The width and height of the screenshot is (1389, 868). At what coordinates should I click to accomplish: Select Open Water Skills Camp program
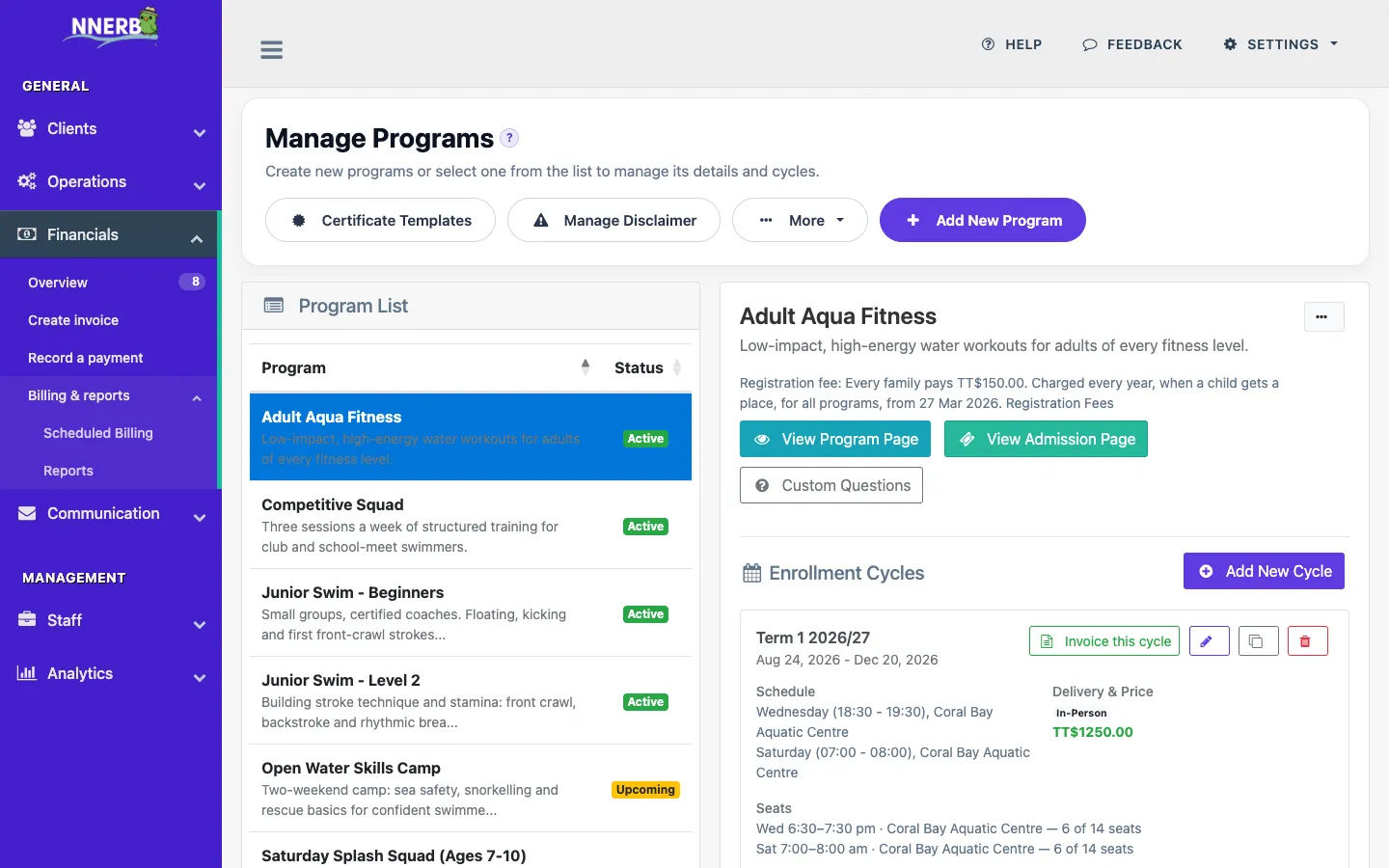471,789
